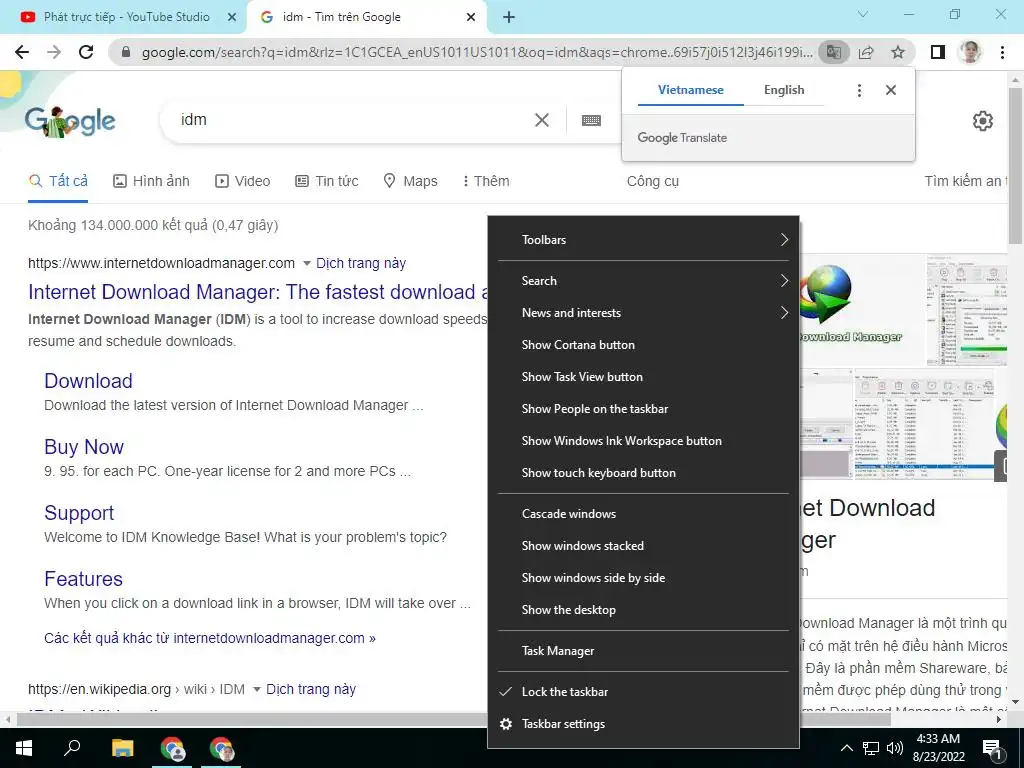Choose Show windows stacked
This screenshot has height=768, width=1024.
pyautogui.click(x=643, y=546)
